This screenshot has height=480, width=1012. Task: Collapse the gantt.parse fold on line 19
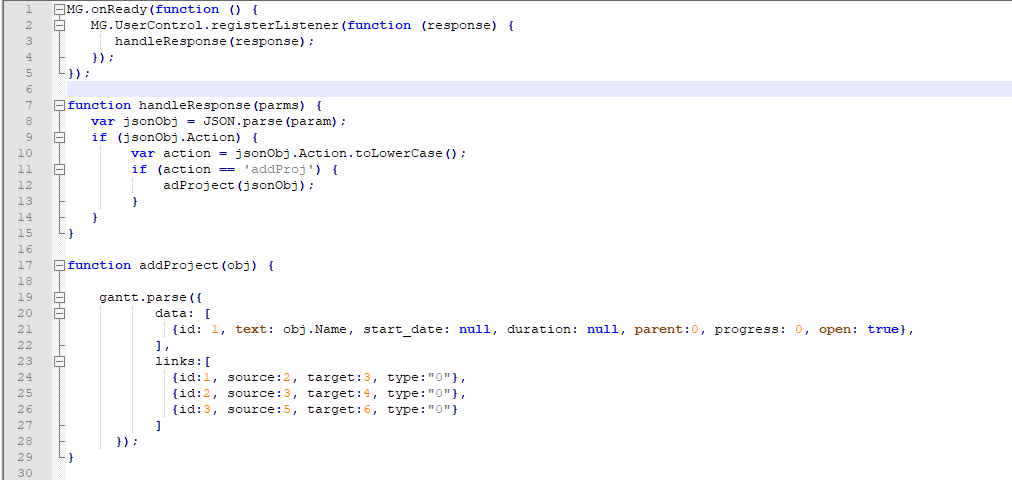tap(59, 297)
